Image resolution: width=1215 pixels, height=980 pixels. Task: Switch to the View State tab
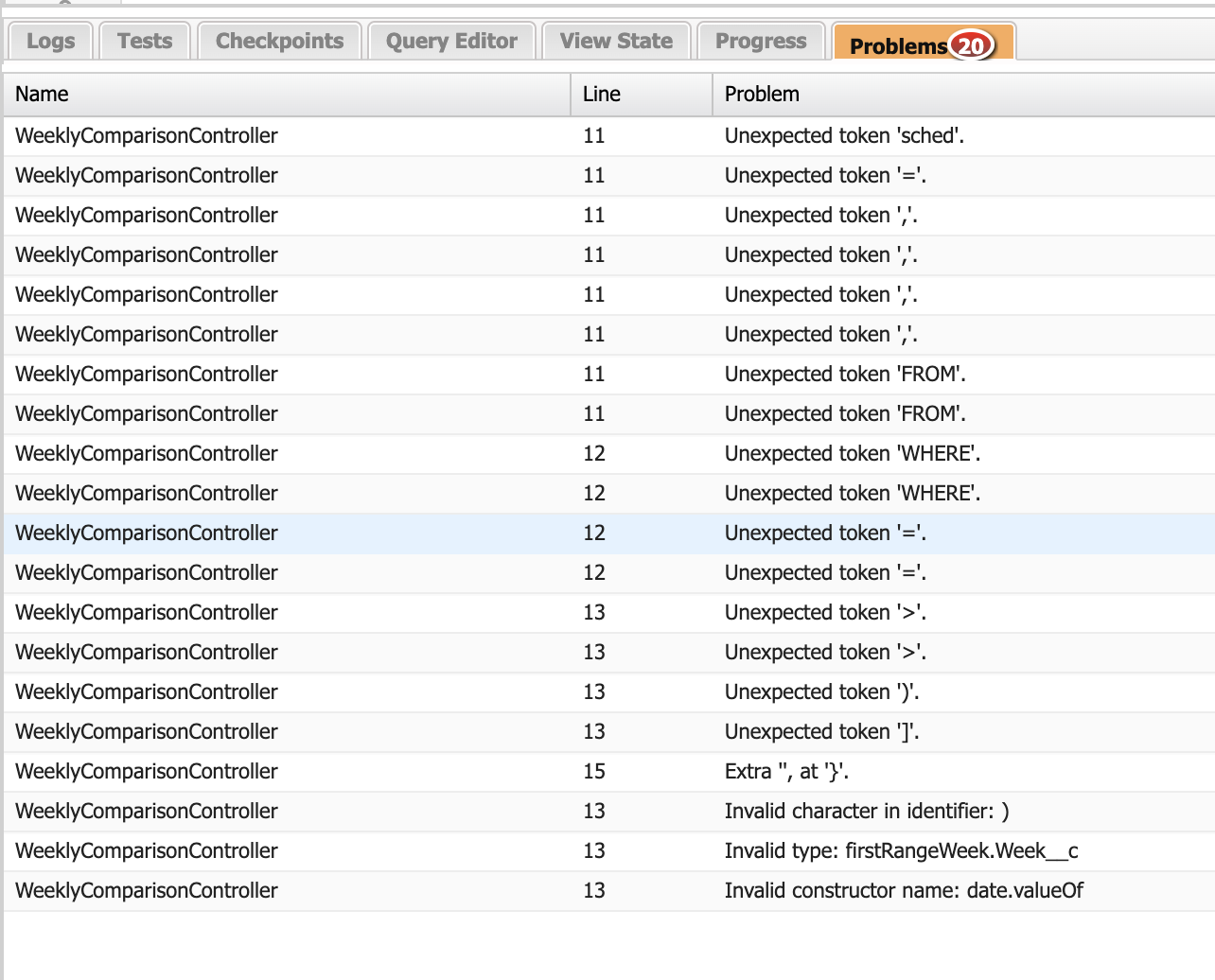(616, 42)
